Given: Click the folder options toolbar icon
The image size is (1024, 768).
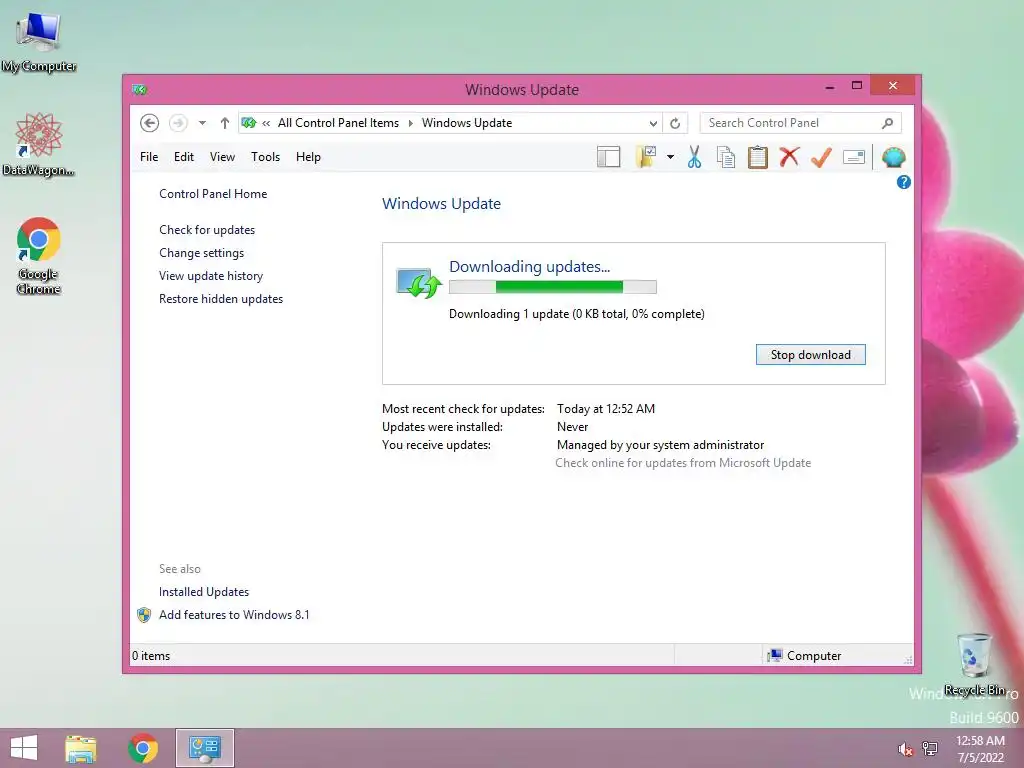Looking at the screenshot, I should pos(645,157).
